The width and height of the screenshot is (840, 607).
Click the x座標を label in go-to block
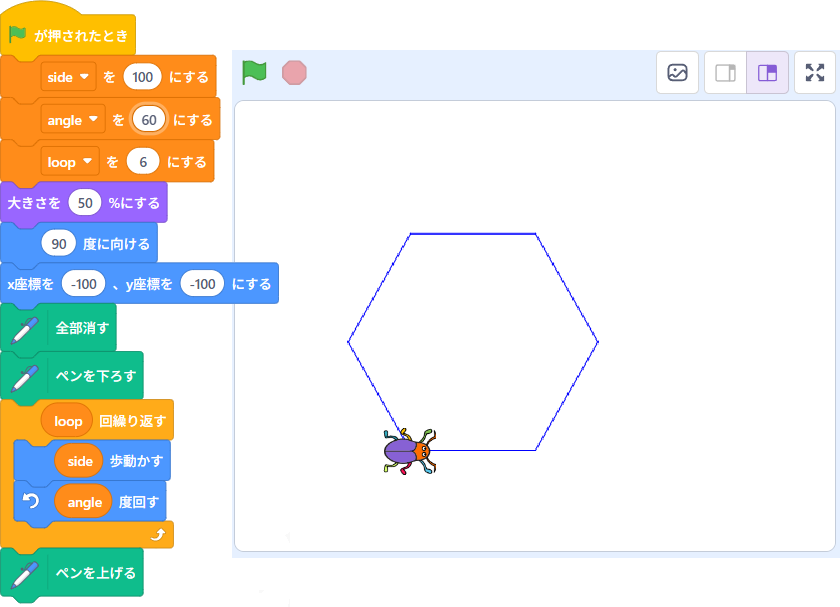(x=31, y=284)
